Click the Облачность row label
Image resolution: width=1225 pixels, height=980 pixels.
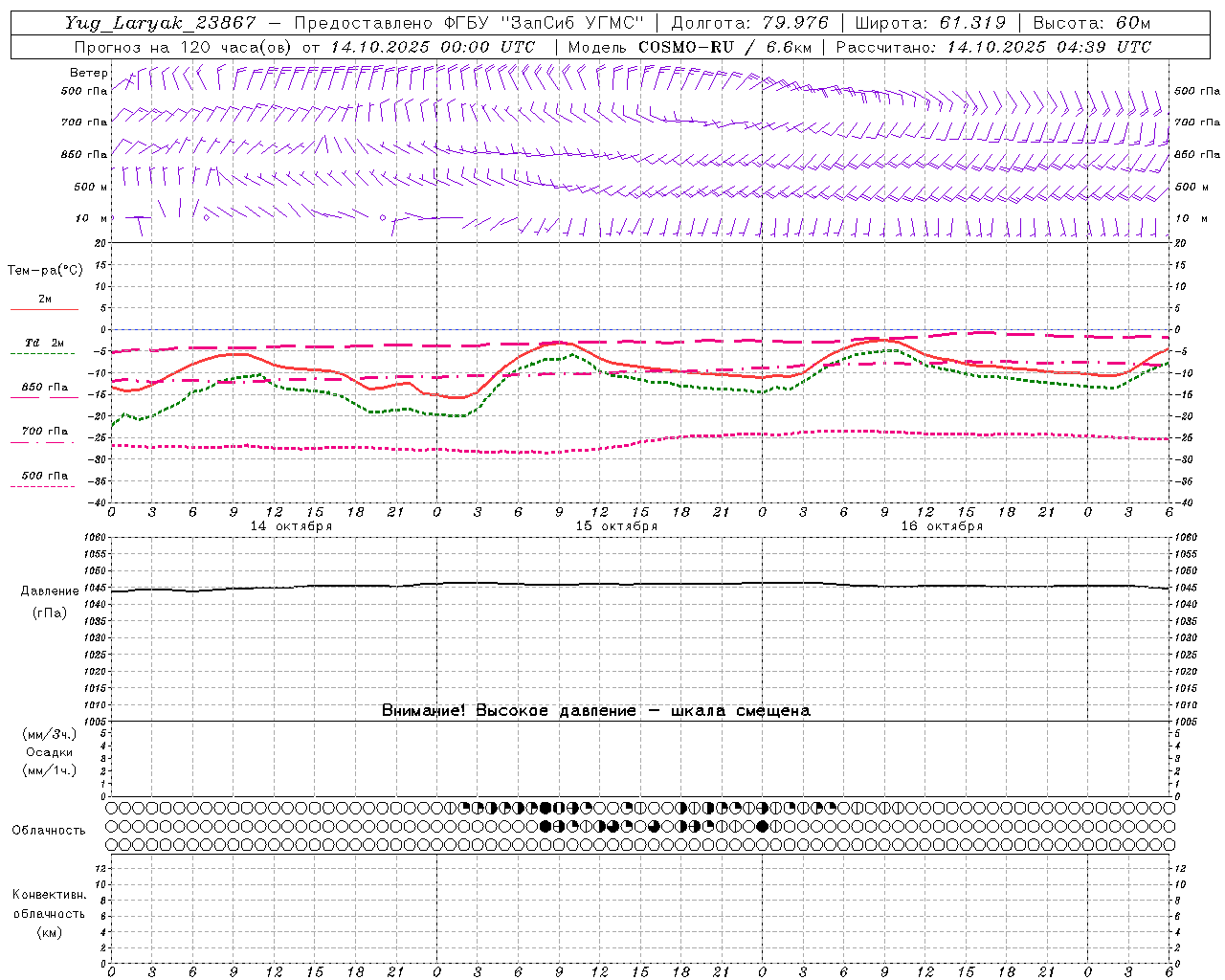point(49,830)
